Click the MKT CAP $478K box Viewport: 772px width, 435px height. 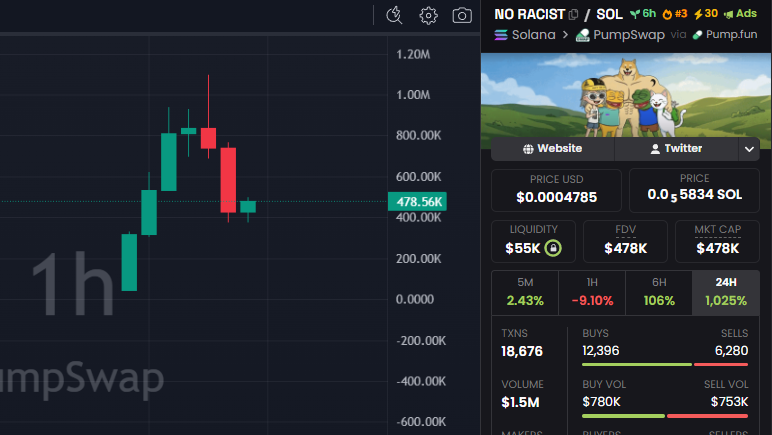pyautogui.click(x=717, y=241)
